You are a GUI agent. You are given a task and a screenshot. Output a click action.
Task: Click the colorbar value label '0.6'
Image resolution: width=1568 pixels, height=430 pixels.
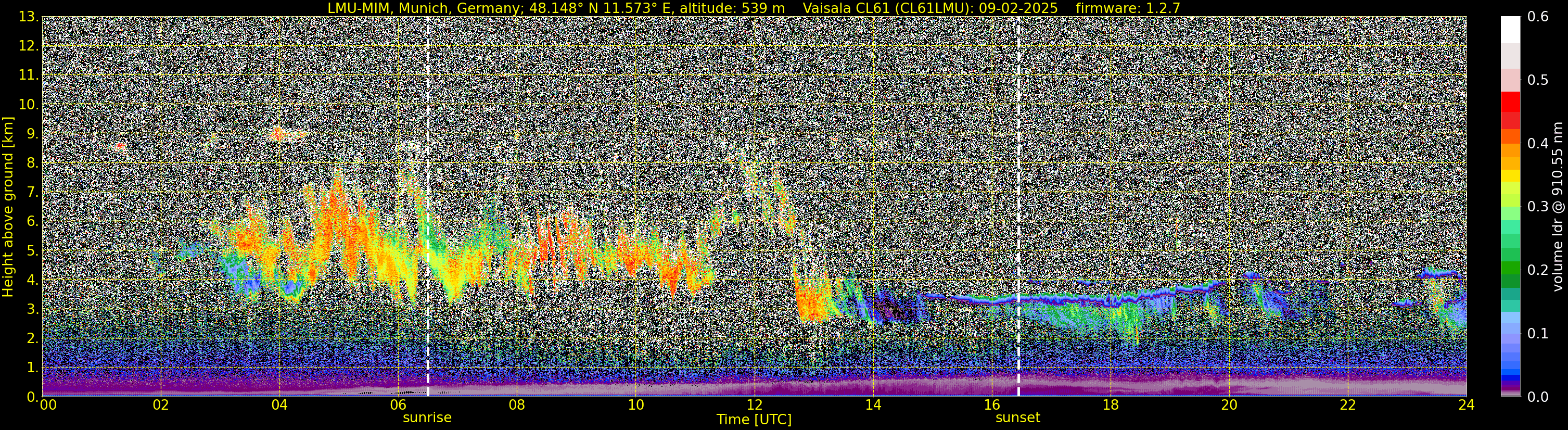(x=1538, y=17)
